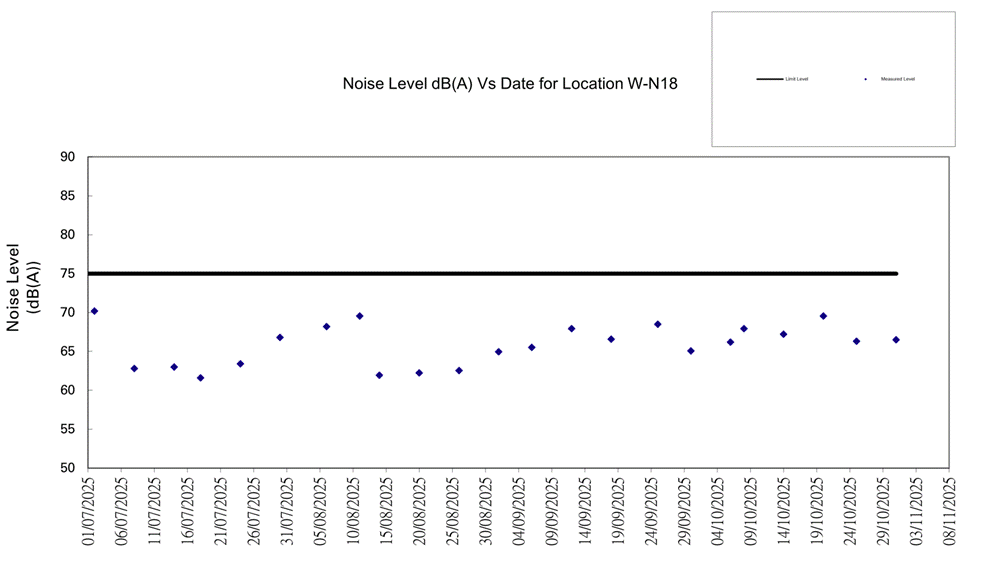Viewport: 984px width, 585px height.
Task: Click the first data point above 70 dB(A)
Action: [94, 311]
